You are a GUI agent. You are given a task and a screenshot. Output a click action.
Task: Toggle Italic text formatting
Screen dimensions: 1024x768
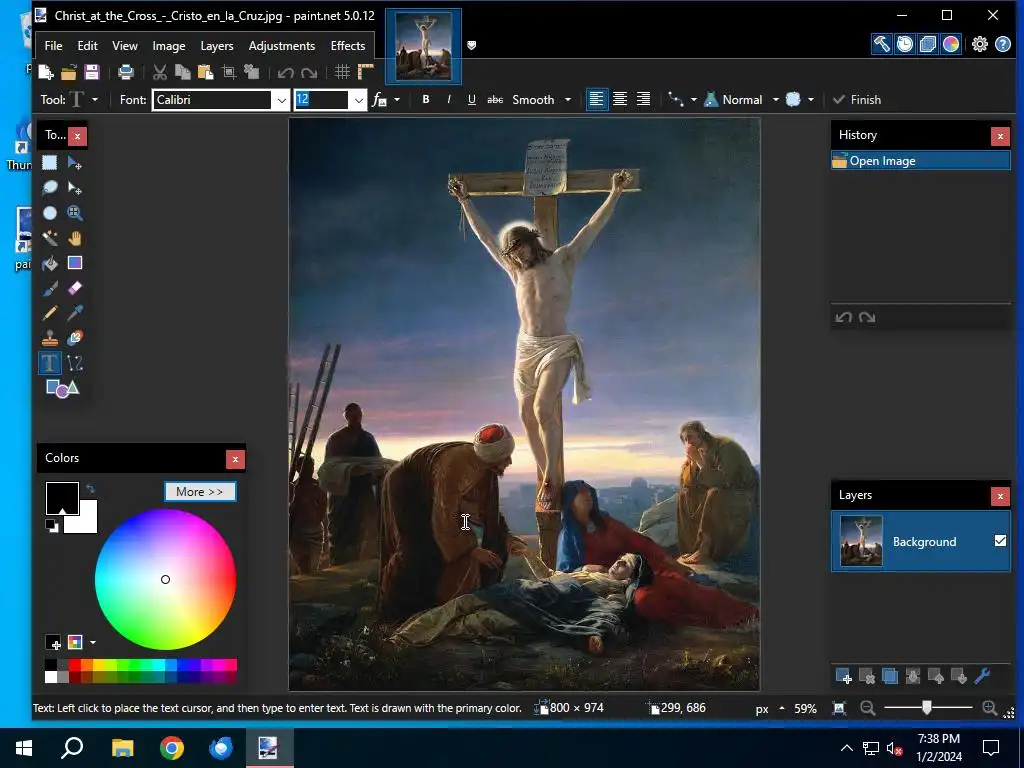(x=449, y=100)
